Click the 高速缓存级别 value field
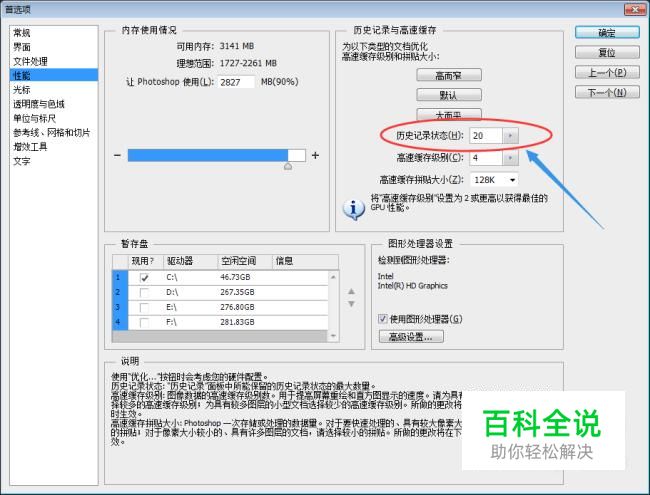 (x=486, y=158)
